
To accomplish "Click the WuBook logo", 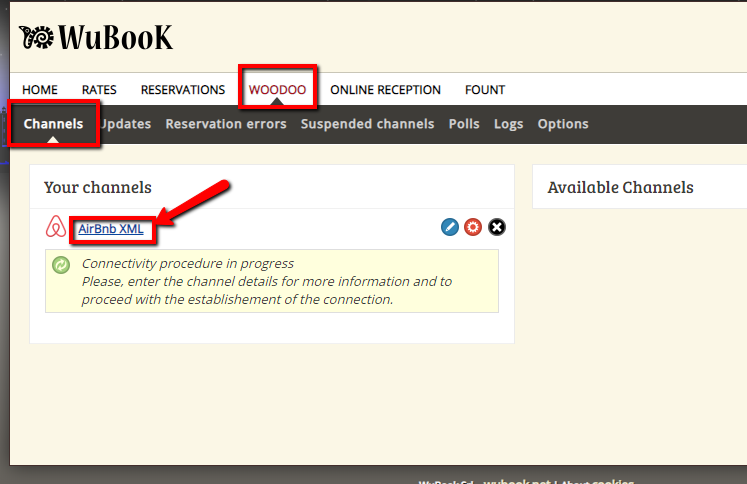I will 96,37.
